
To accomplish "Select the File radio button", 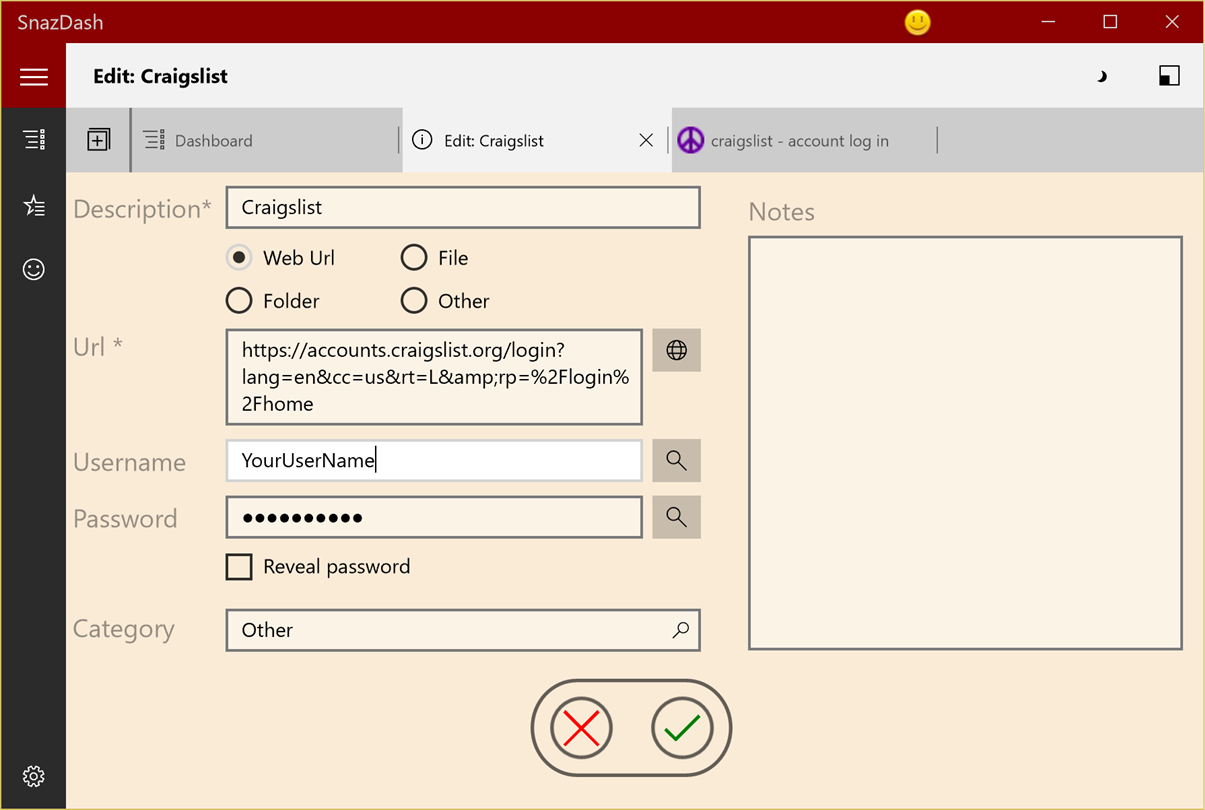I will coord(414,258).
